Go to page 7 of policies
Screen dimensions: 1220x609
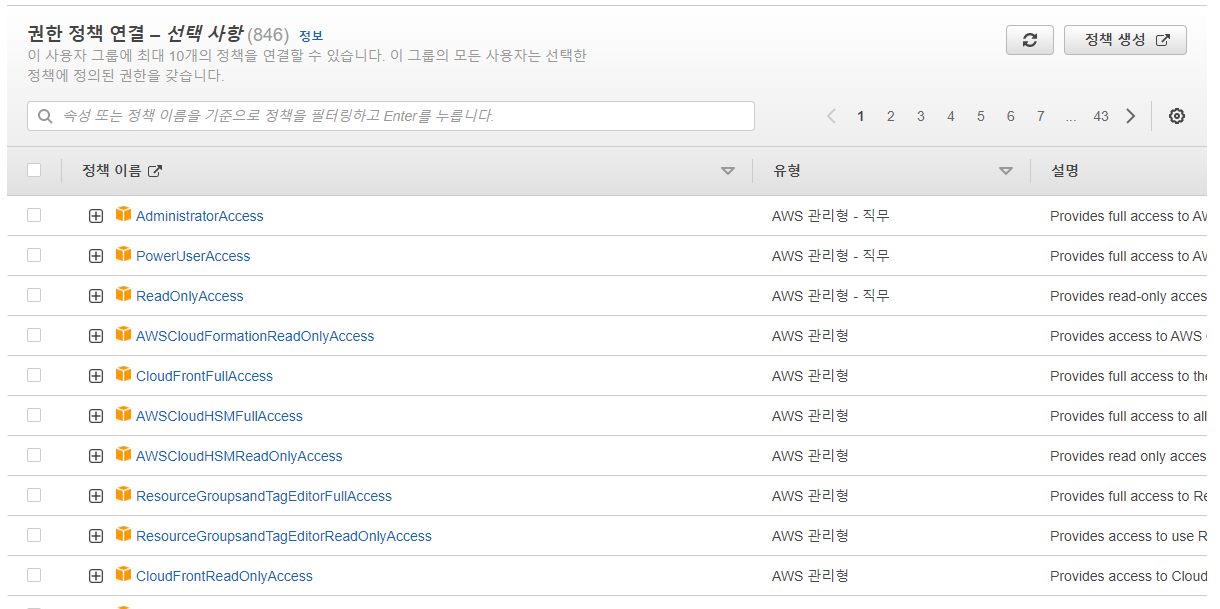click(x=1040, y=116)
